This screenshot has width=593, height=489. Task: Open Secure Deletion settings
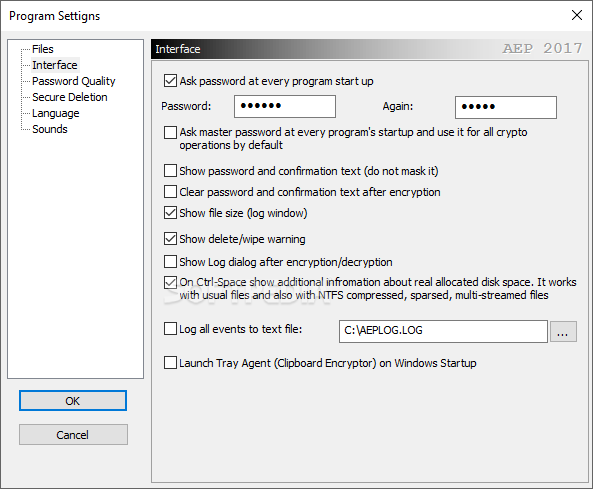point(70,97)
